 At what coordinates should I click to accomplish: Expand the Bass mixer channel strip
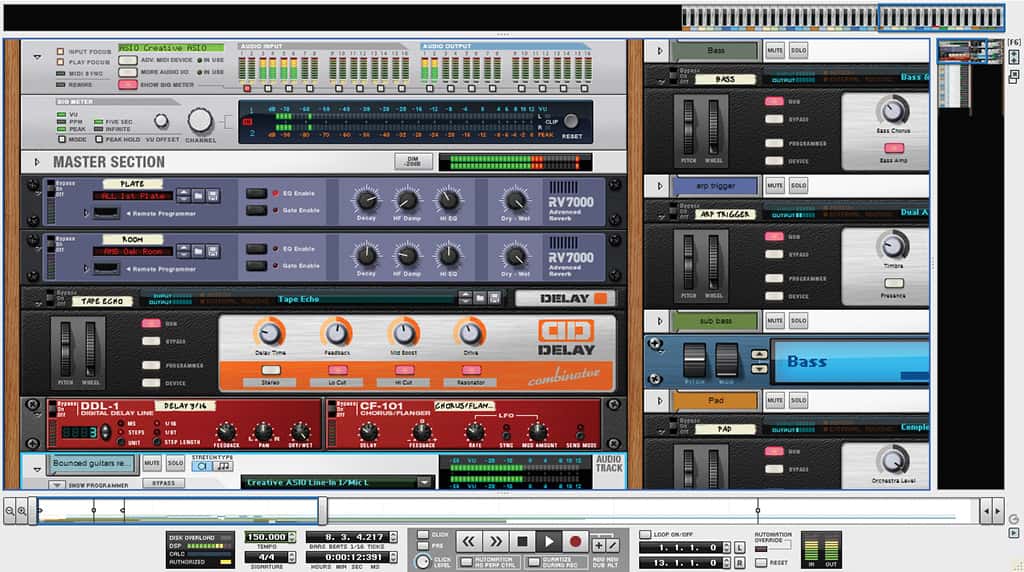(660, 50)
